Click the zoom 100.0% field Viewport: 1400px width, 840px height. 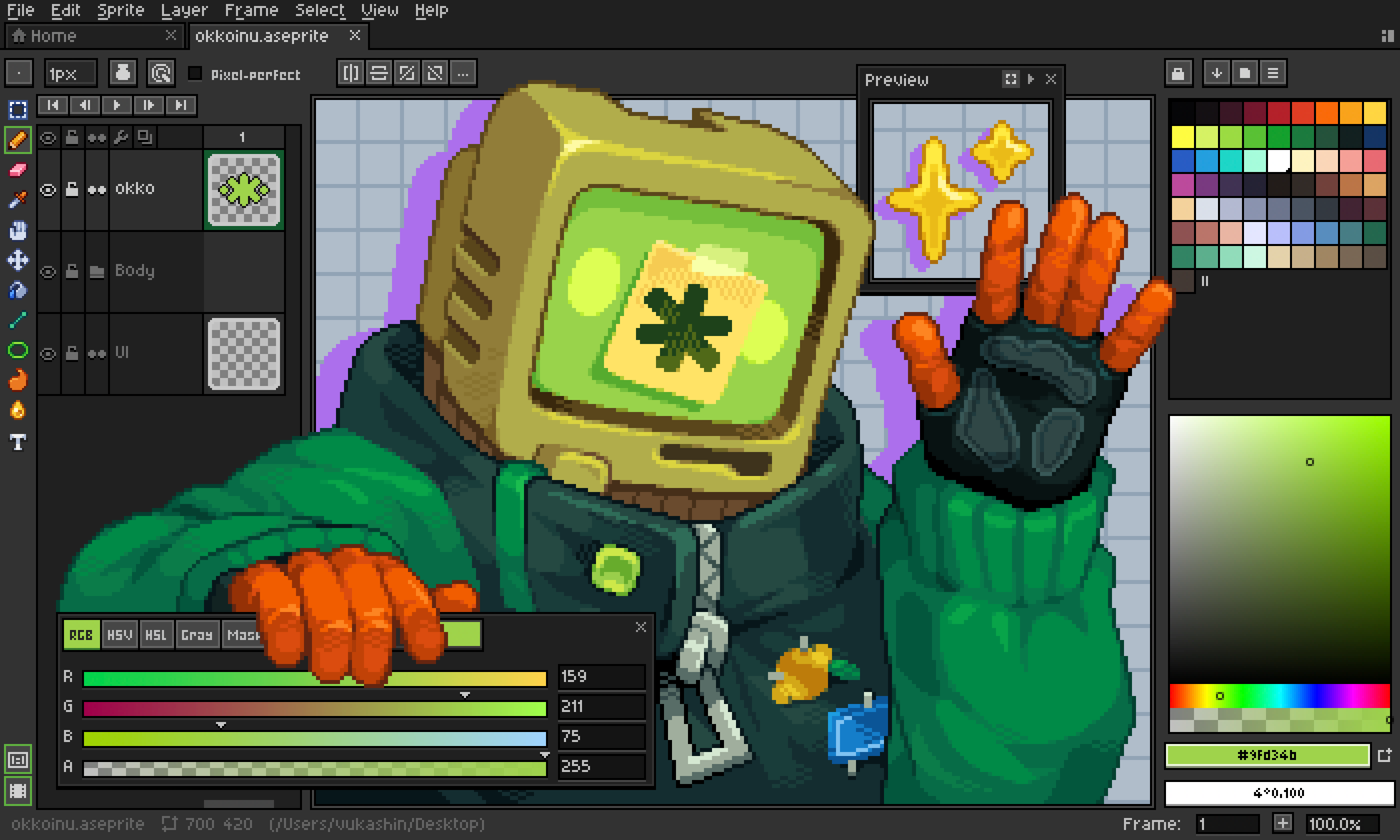1342,824
